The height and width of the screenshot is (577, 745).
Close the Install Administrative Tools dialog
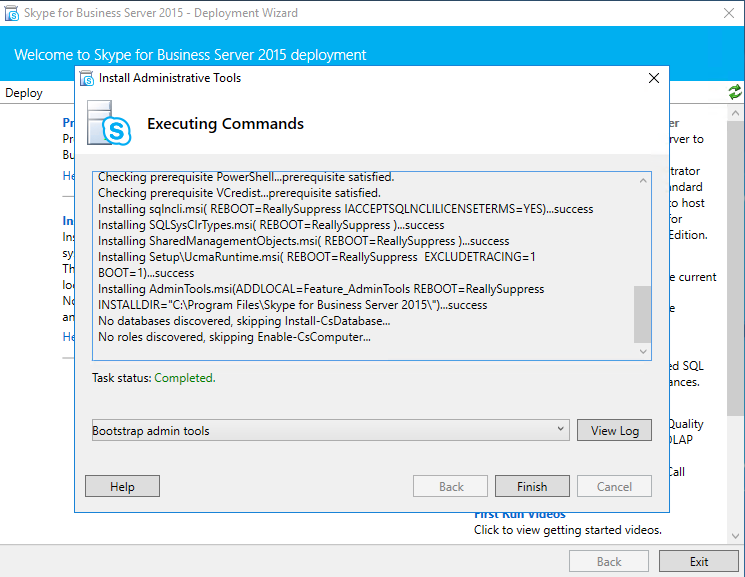click(654, 78)
